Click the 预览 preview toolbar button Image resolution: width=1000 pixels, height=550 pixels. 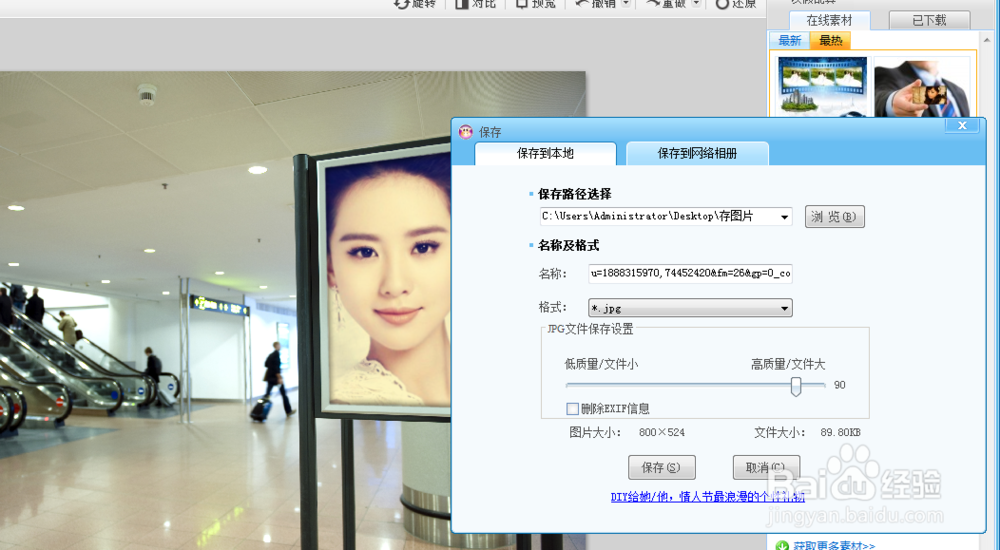536,4
